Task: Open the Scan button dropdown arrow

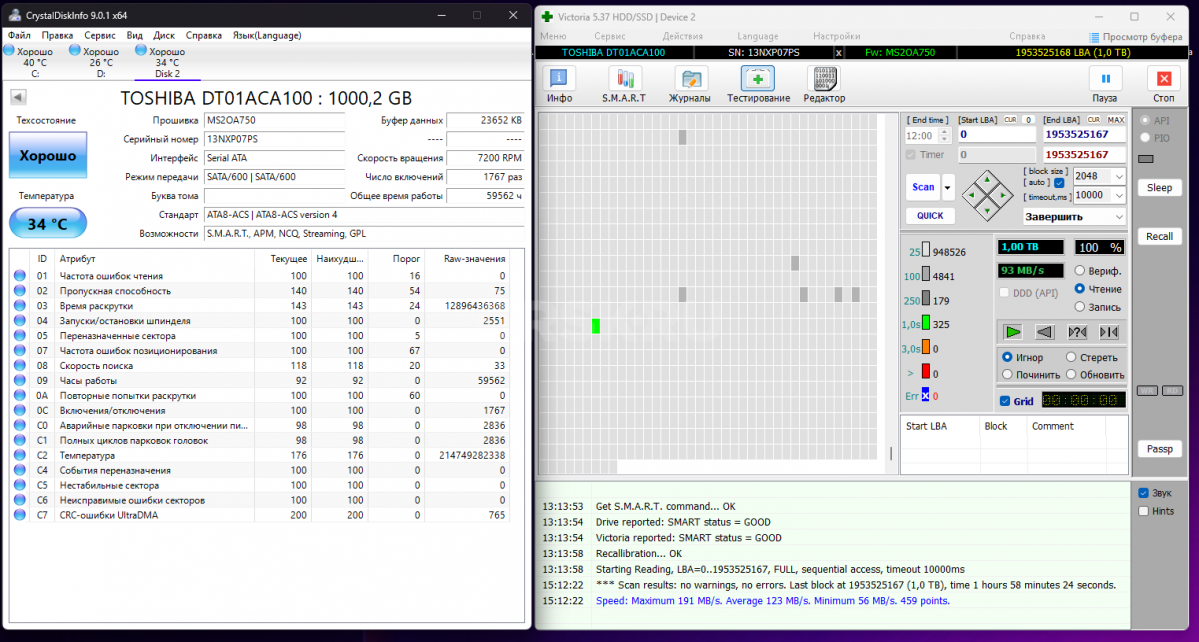Action: (948, 187)
